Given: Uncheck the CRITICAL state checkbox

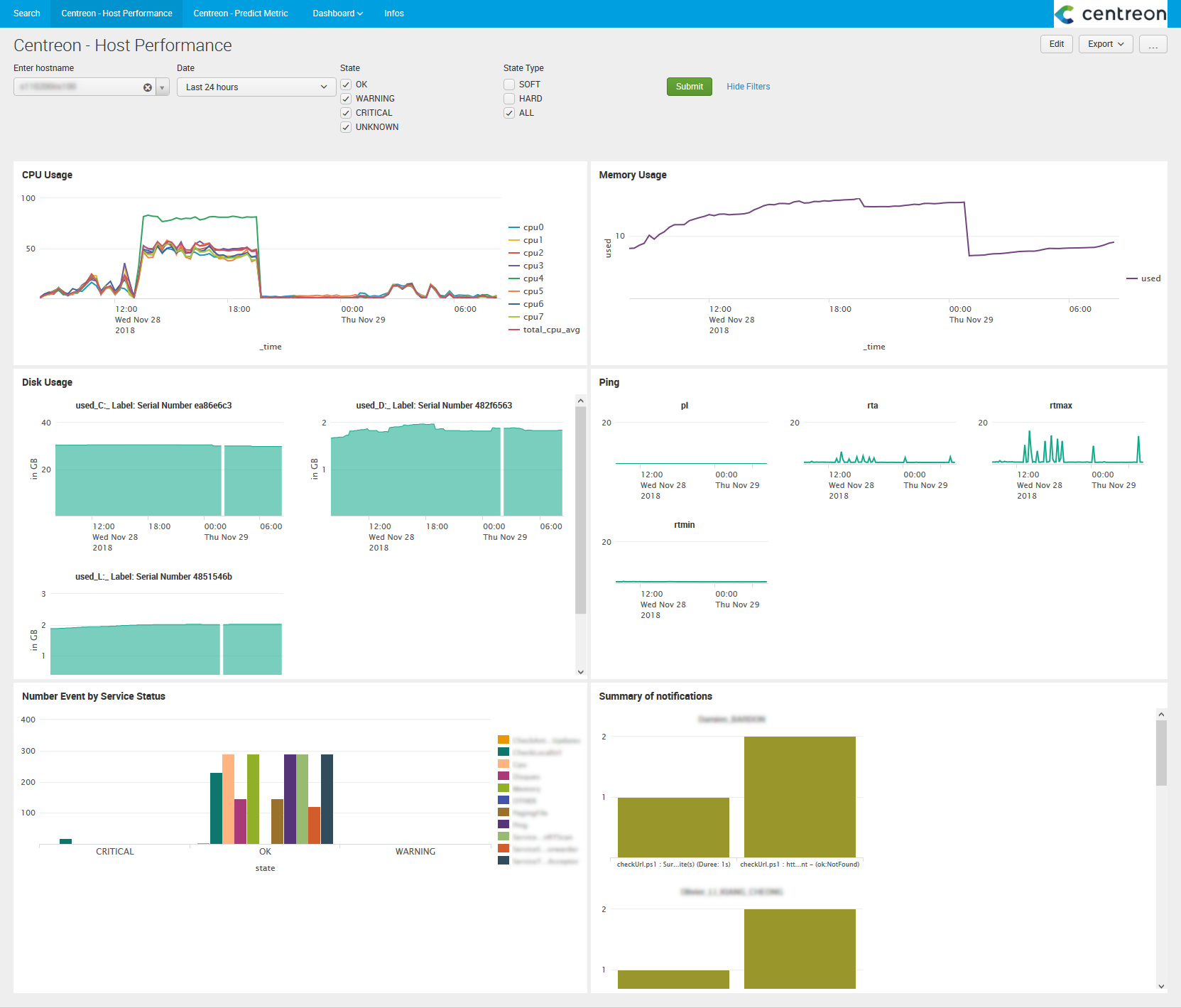Looking at the screenshot, I should pyautogui.click(x=346, y=113).
